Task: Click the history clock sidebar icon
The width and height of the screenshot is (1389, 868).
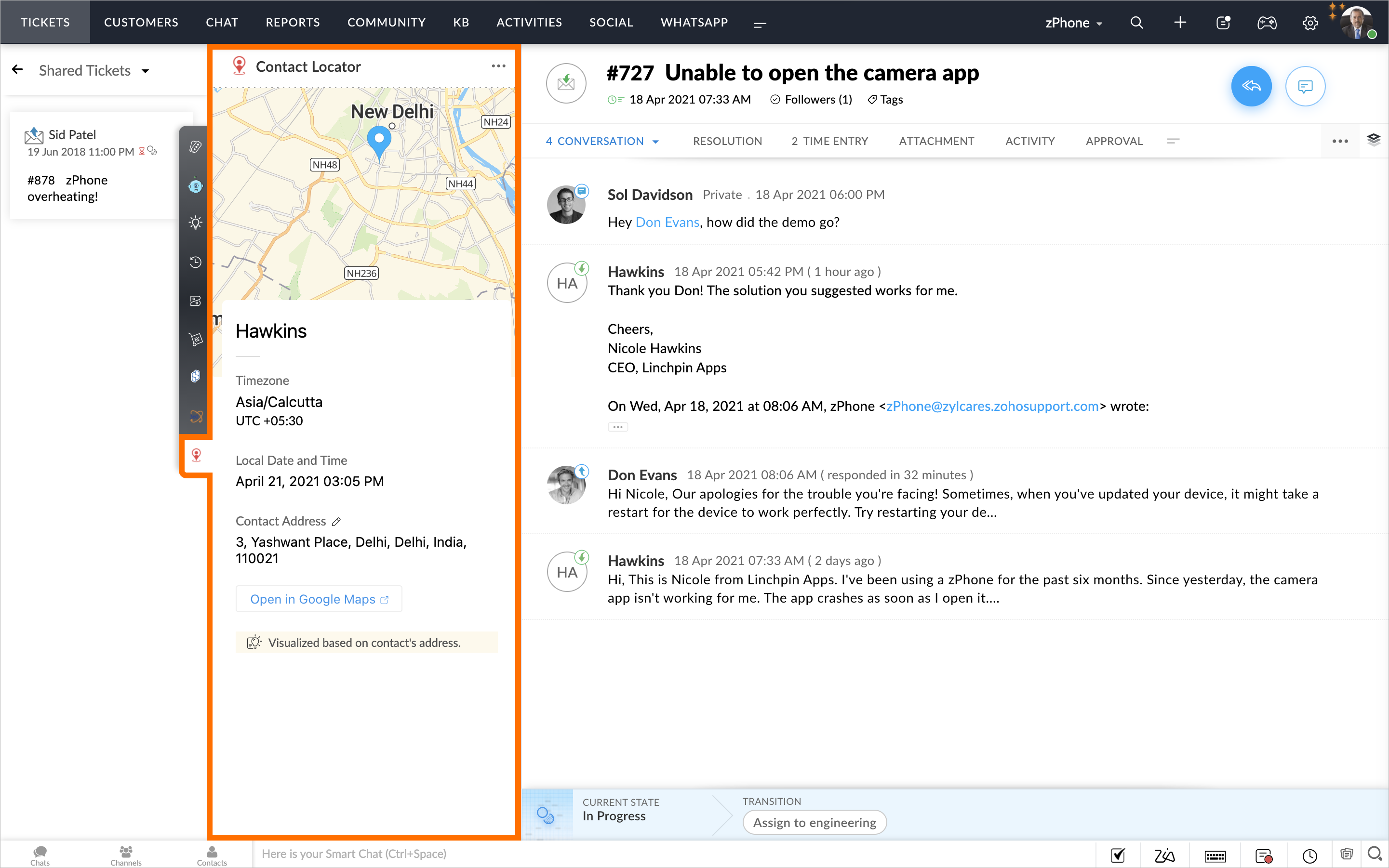Action: tap(195, 263)
